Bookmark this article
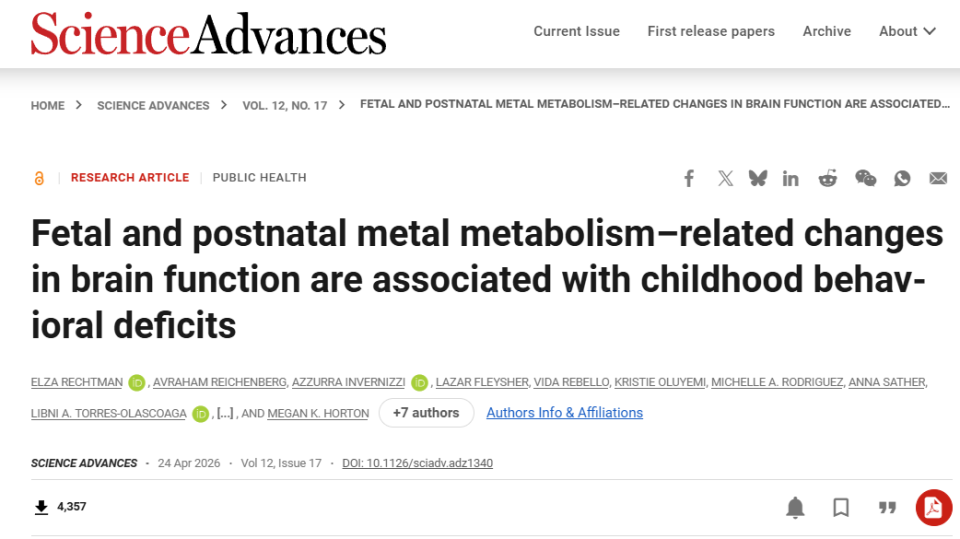 click(841, 507)
